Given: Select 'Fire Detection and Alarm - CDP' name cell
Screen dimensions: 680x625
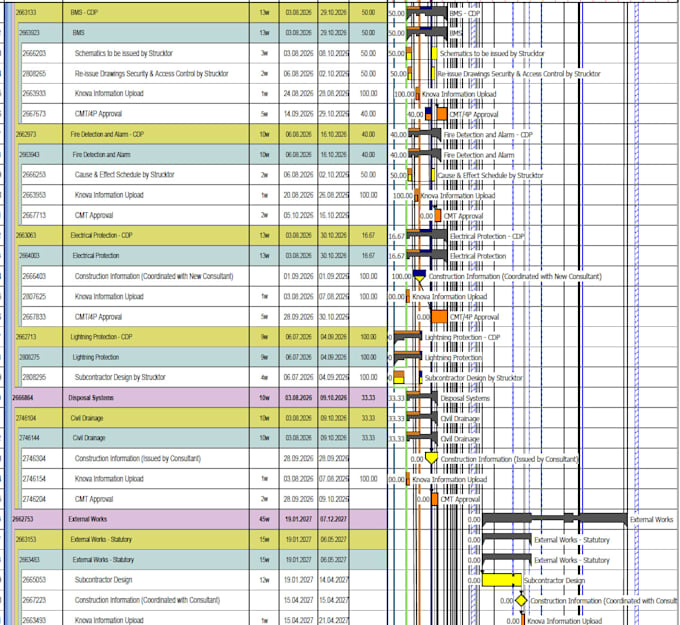Looking at the screenshot, I should point(156,134).
